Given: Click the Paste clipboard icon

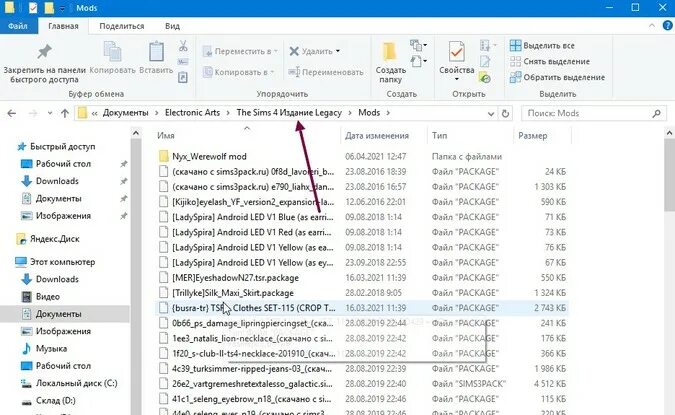Looking at the screenshot, I should coord(156,52).
